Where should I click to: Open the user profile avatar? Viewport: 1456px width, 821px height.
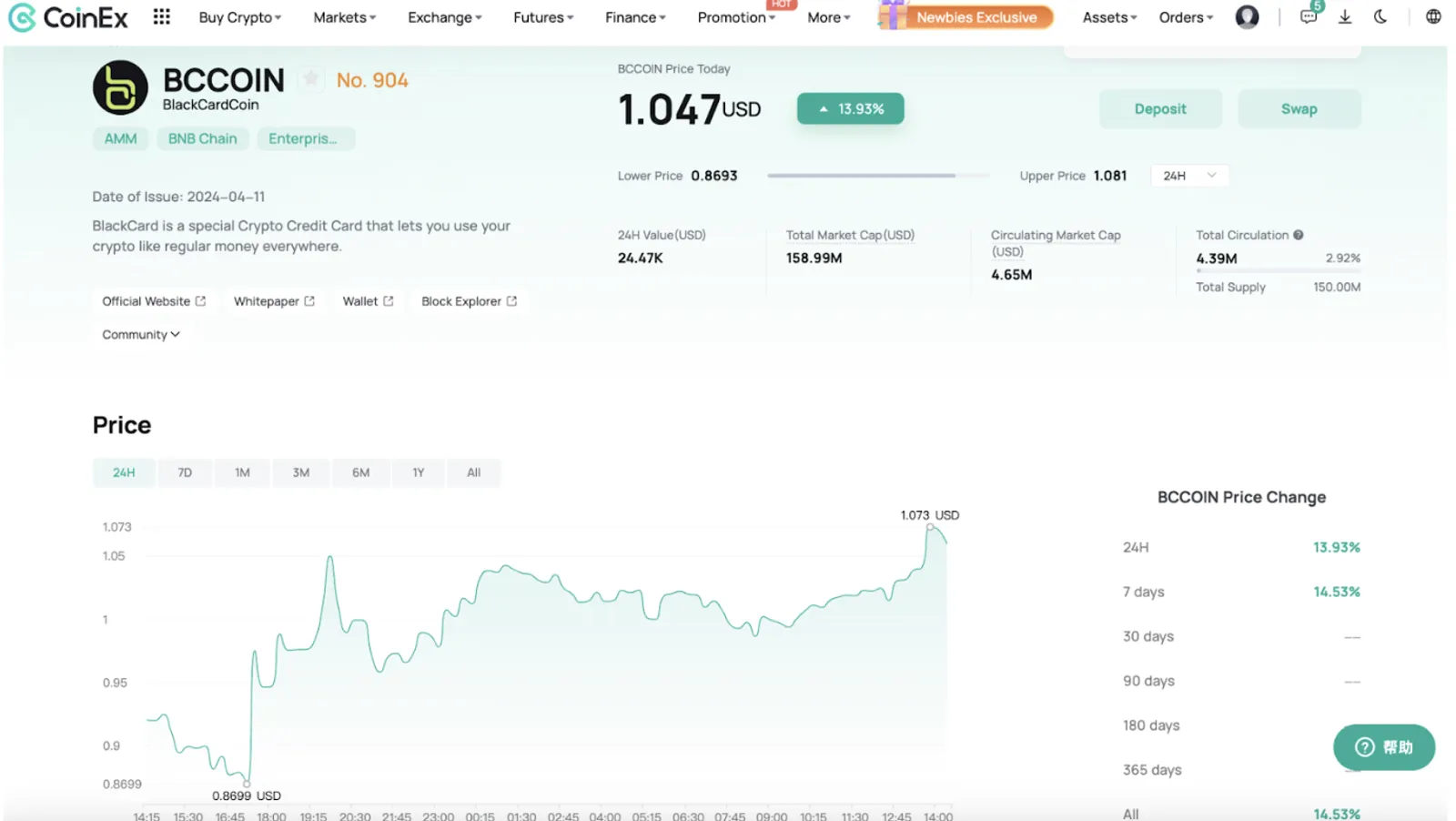tap(1247, 17)
